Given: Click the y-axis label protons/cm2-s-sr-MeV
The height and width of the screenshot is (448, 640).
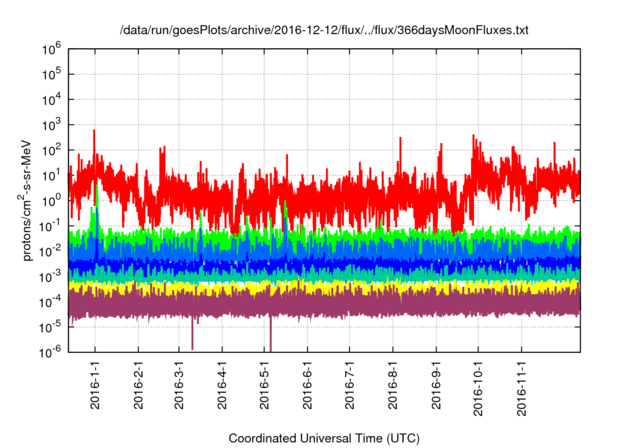Looking at the screenshot, I should (x=30, y=198).
